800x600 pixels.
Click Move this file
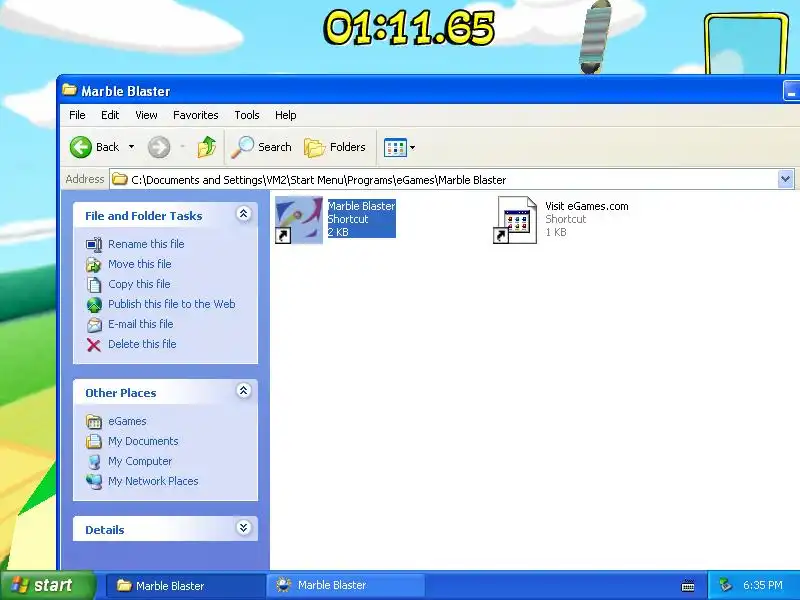[x=139, y=264]
